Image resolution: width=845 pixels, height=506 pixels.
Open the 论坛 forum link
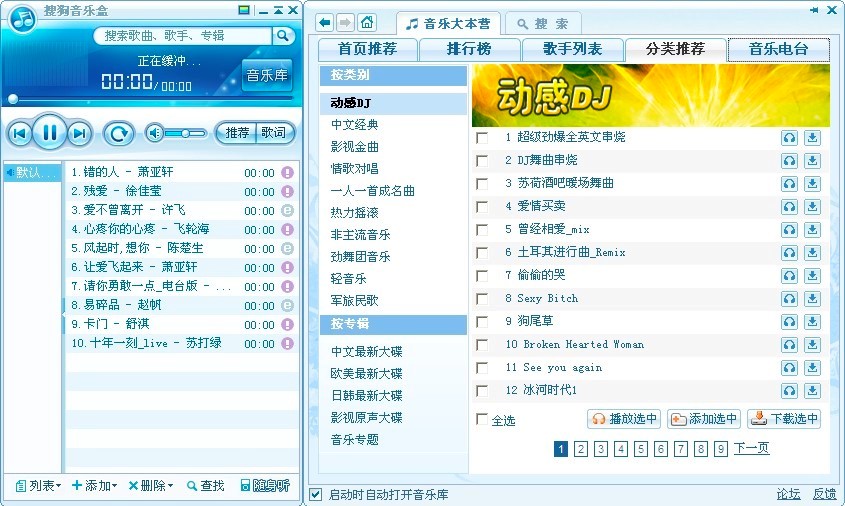click(788, 494)
